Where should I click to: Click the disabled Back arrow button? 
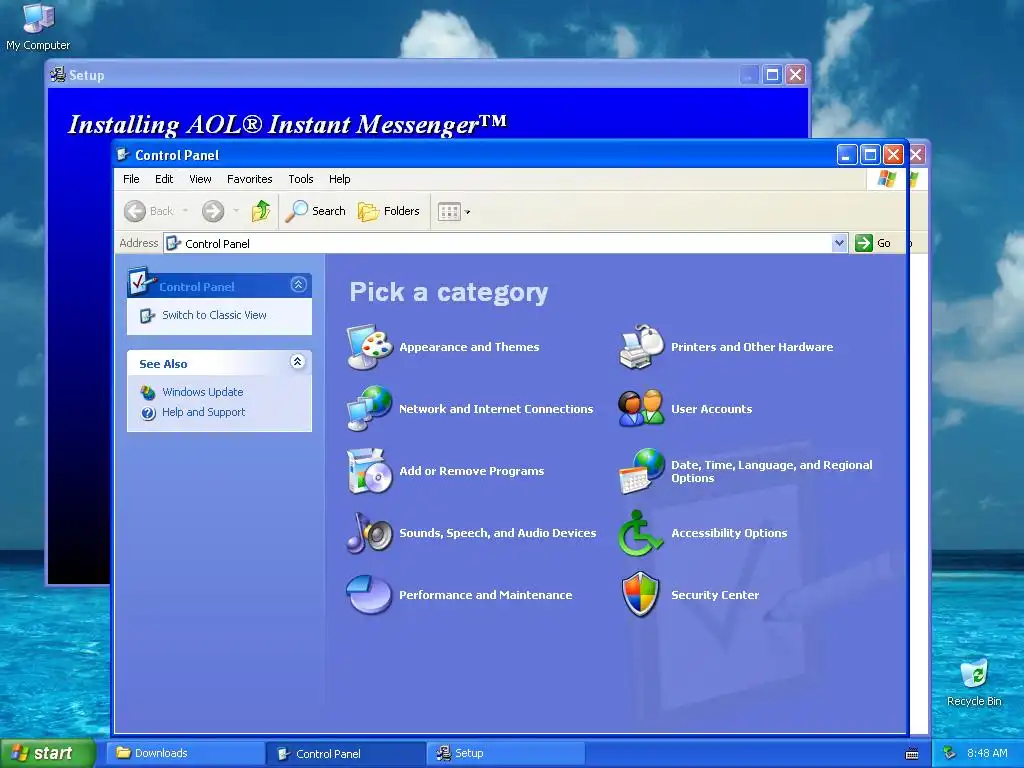click(149, 211)
